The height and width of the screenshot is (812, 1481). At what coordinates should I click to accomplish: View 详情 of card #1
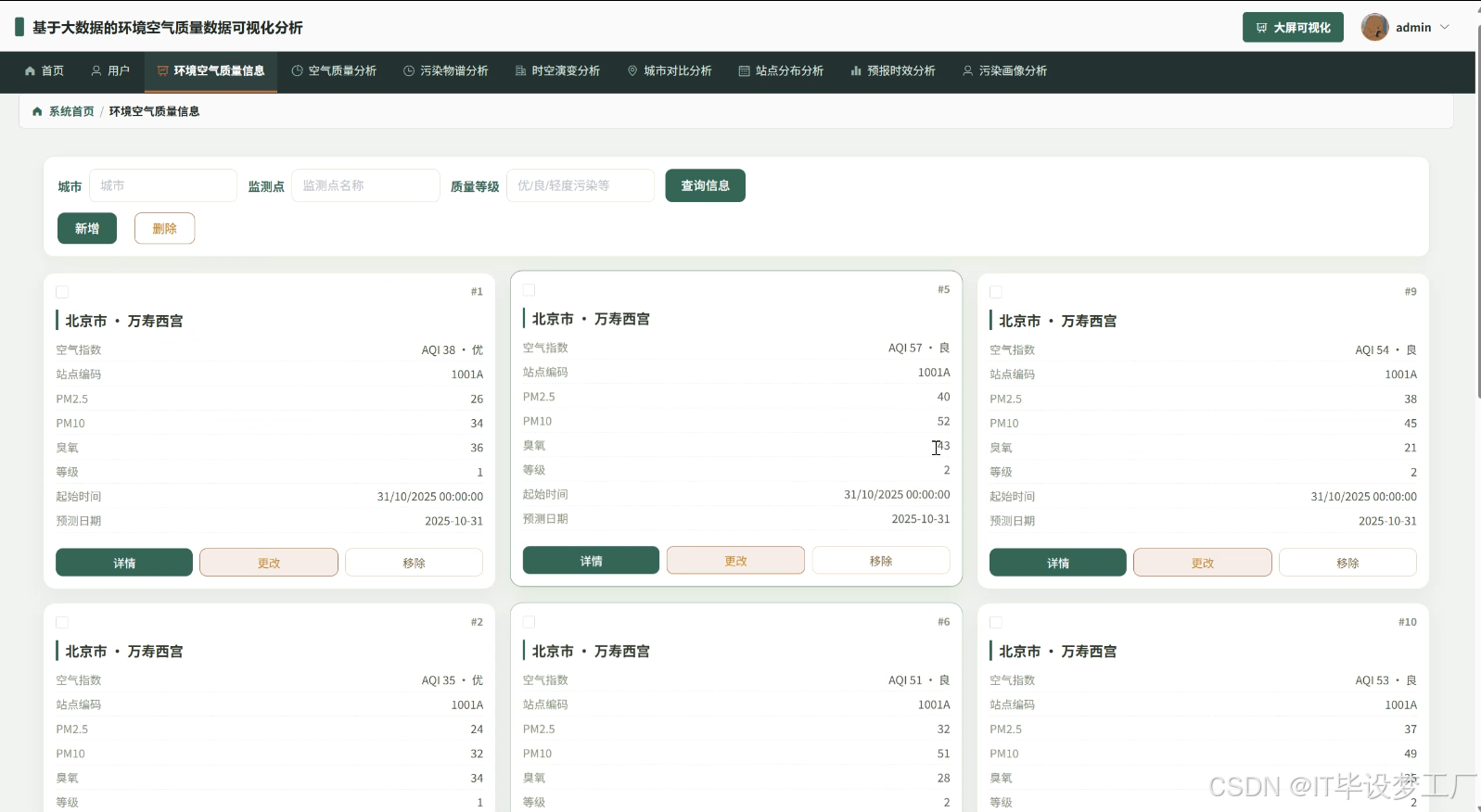pyautogui.click(x=124, y=563)
